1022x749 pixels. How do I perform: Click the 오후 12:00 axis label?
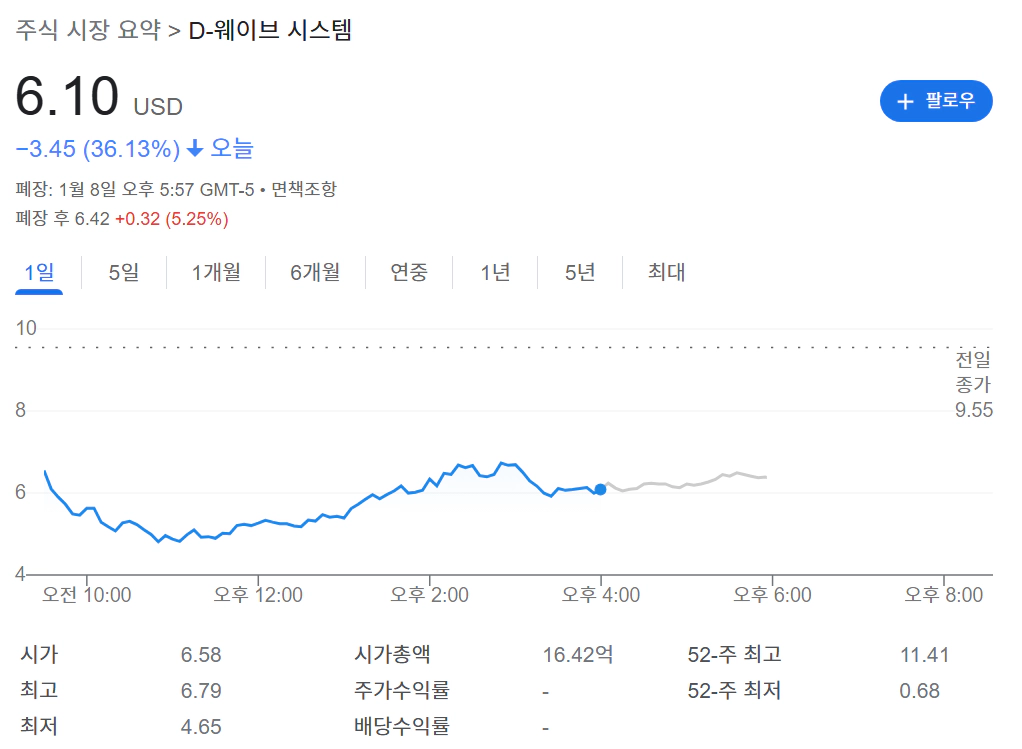click(258, 595)
